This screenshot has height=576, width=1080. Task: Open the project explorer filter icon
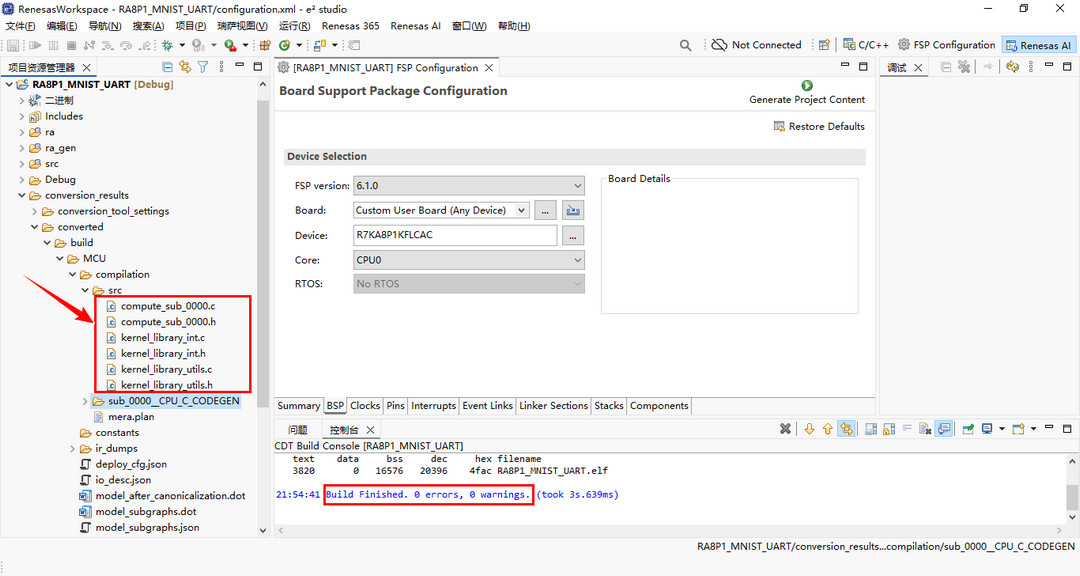(x=203, y=67)
